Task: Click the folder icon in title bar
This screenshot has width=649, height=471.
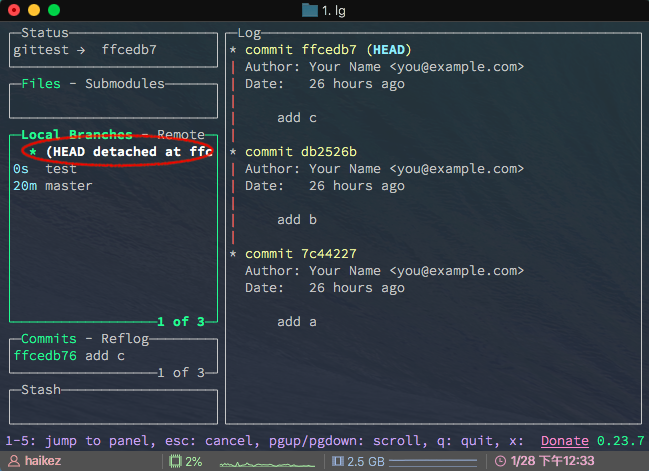Action: click(310, 11)
